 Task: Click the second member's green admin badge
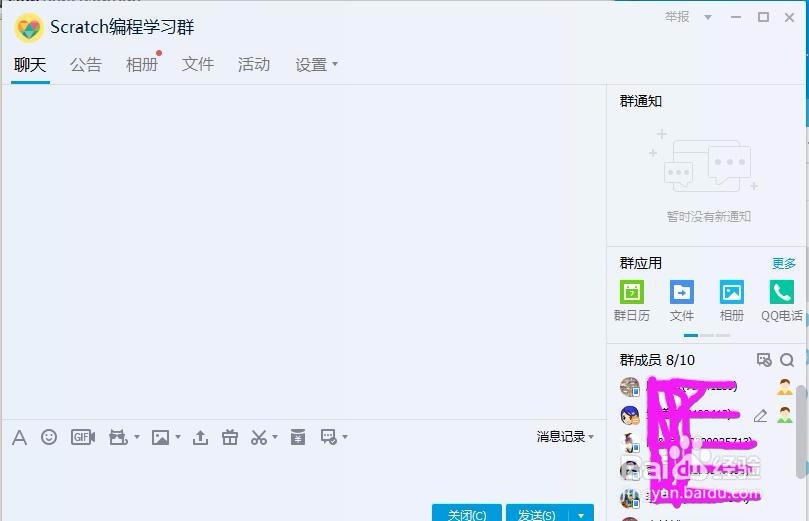(x=785, y=415)
